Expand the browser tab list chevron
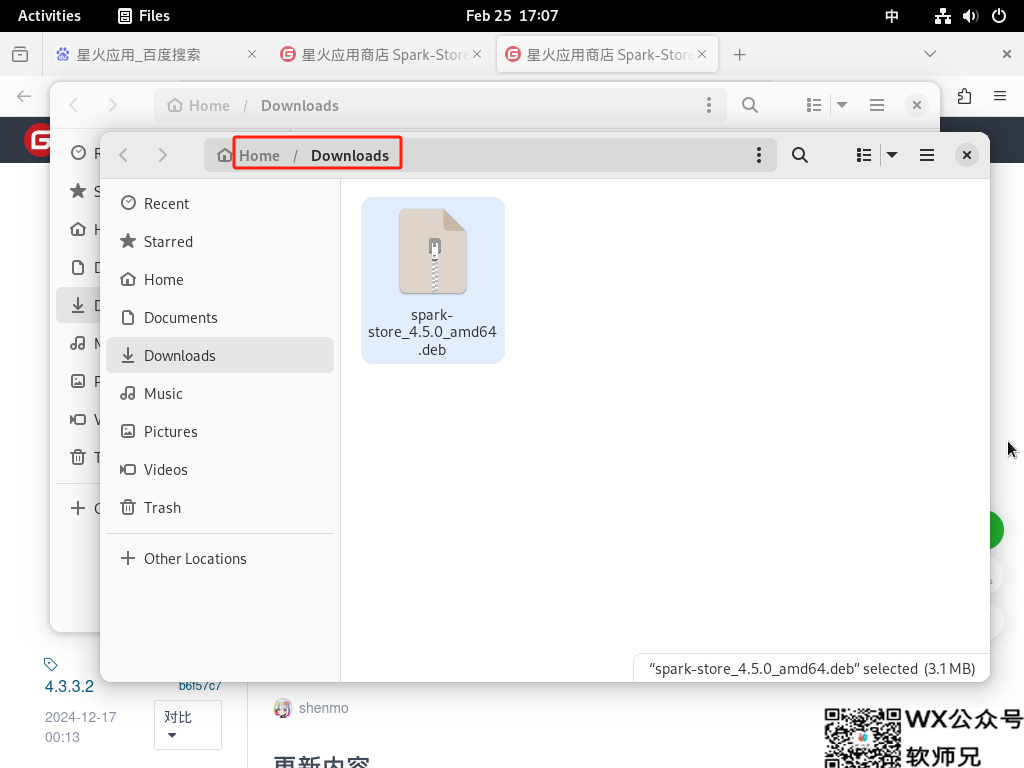Image resolution: width=1024 pixels, height=768 pixels. [x=930, y=54]
